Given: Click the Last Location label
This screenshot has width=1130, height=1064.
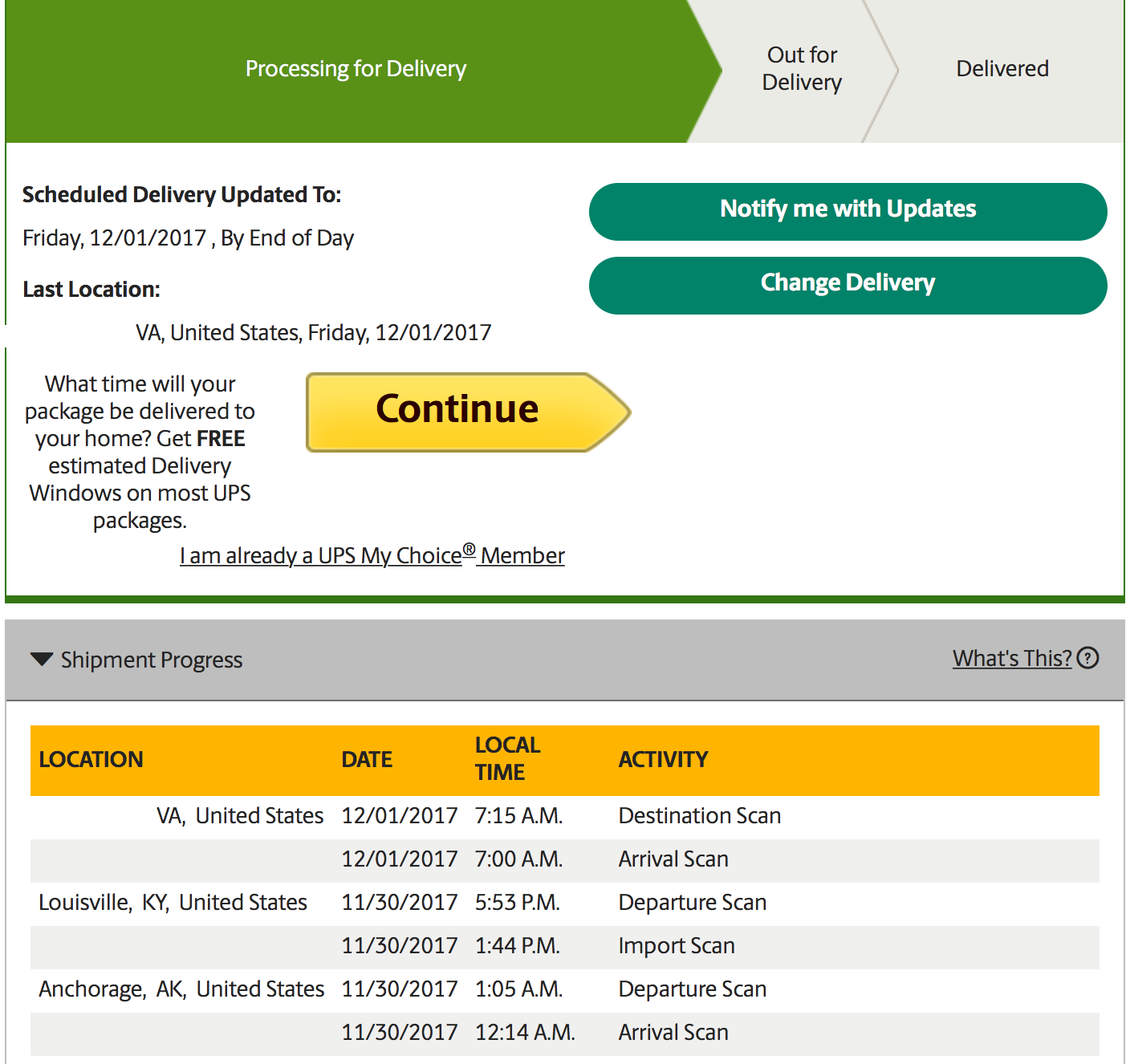Looking at the screenshot, I should click(x=91, y=290).
